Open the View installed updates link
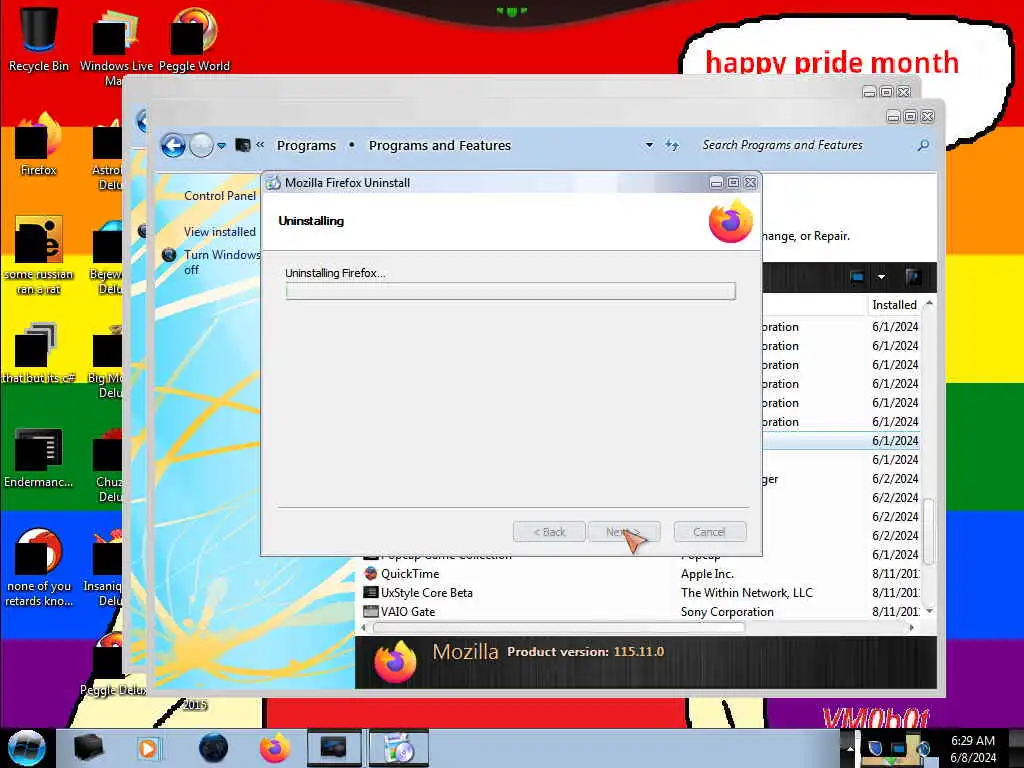This screenshot has height=768, width=1024. (x=220, y=232)
